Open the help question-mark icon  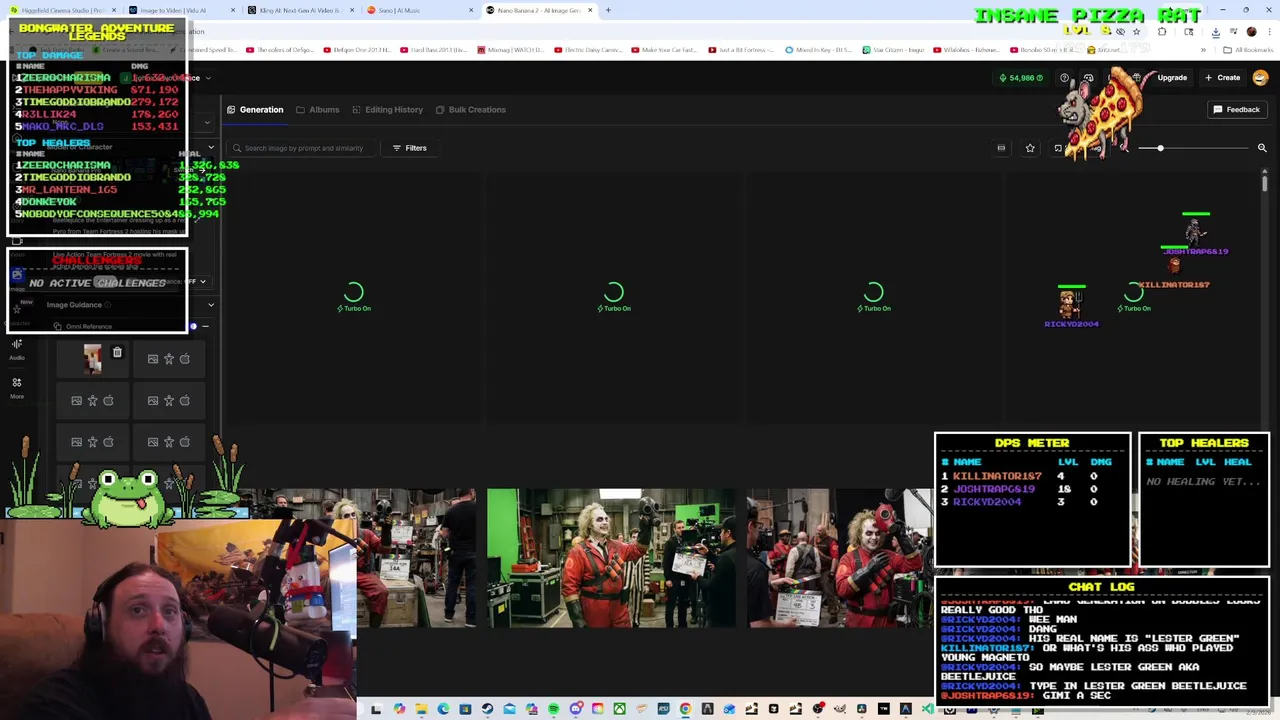[x=1064, y=78]
